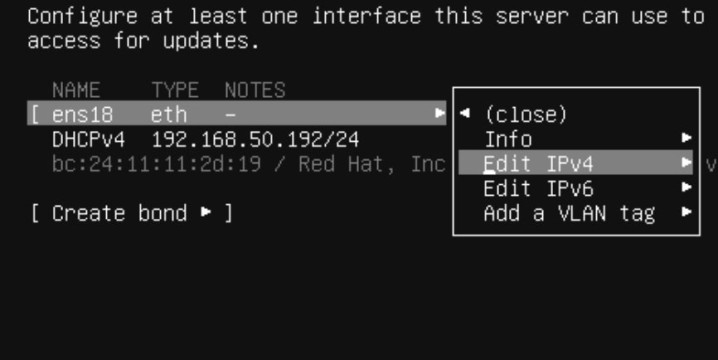Close the popup menu via (close)
Viewport: 718px width, 360px height.
coord(526,115)
